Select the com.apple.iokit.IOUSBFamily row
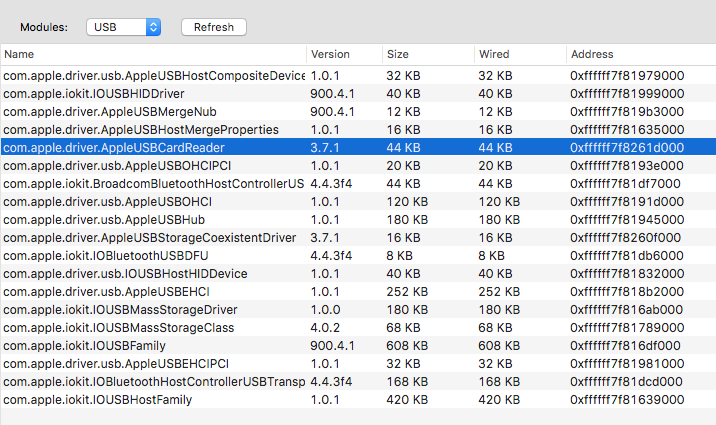 (x=358, y=346)
